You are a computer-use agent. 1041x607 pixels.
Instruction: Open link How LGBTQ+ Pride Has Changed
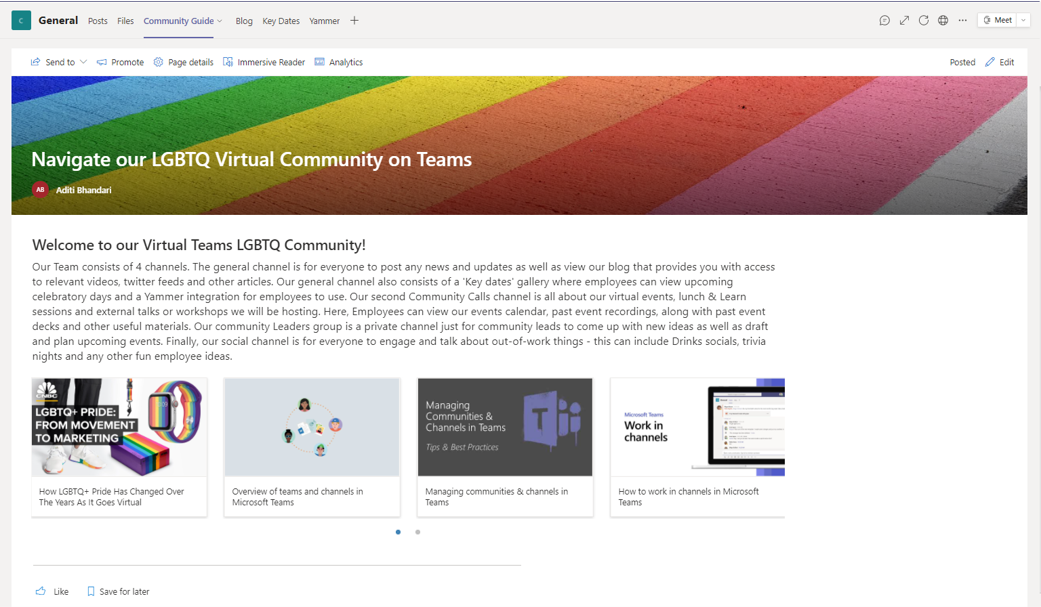(112, 497)
